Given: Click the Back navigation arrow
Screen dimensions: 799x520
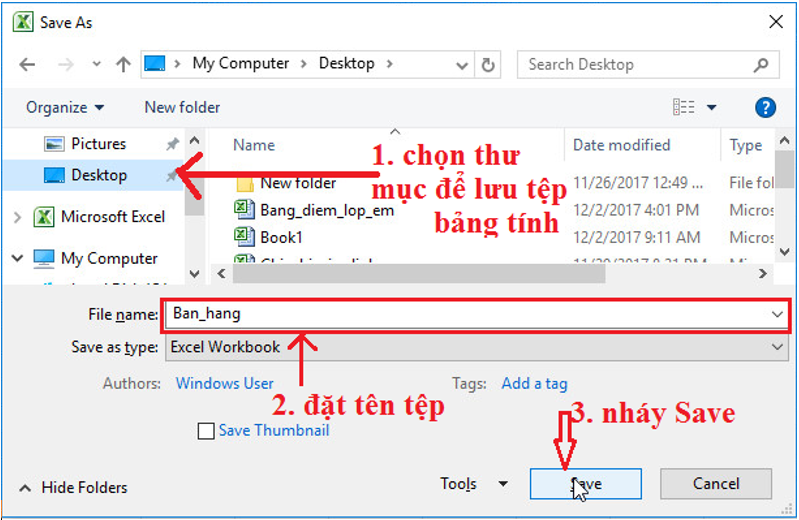Looking at the screenshot, I should 27,65.
